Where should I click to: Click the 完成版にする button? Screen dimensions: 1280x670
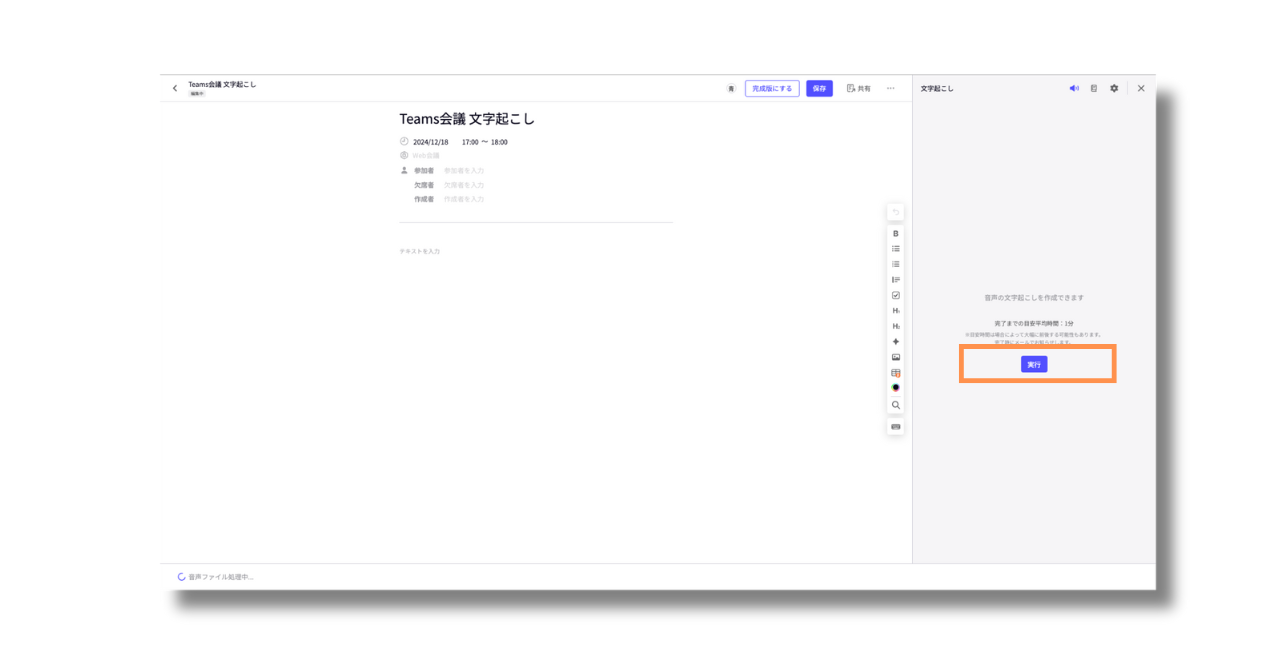coord(771,88)
